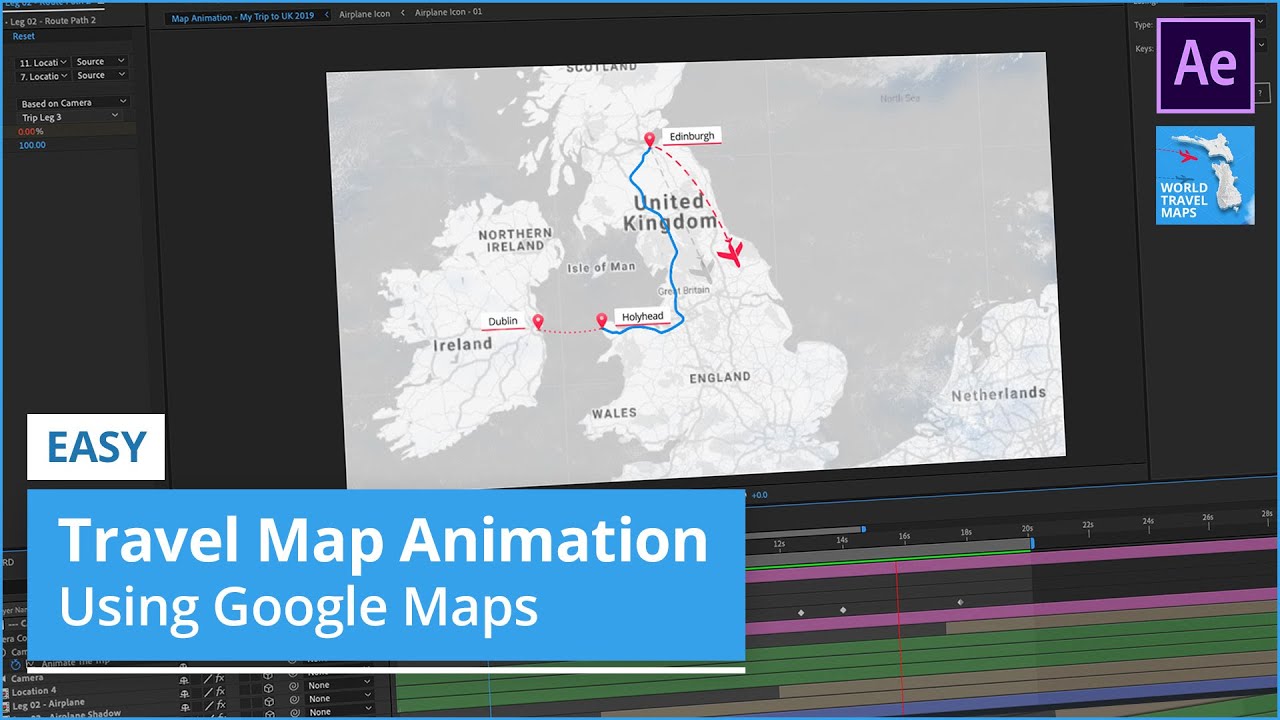This screenshot has width=1280, height=720.
Task: Select the red airplane icon on map
Action: (x=733, y=253)
